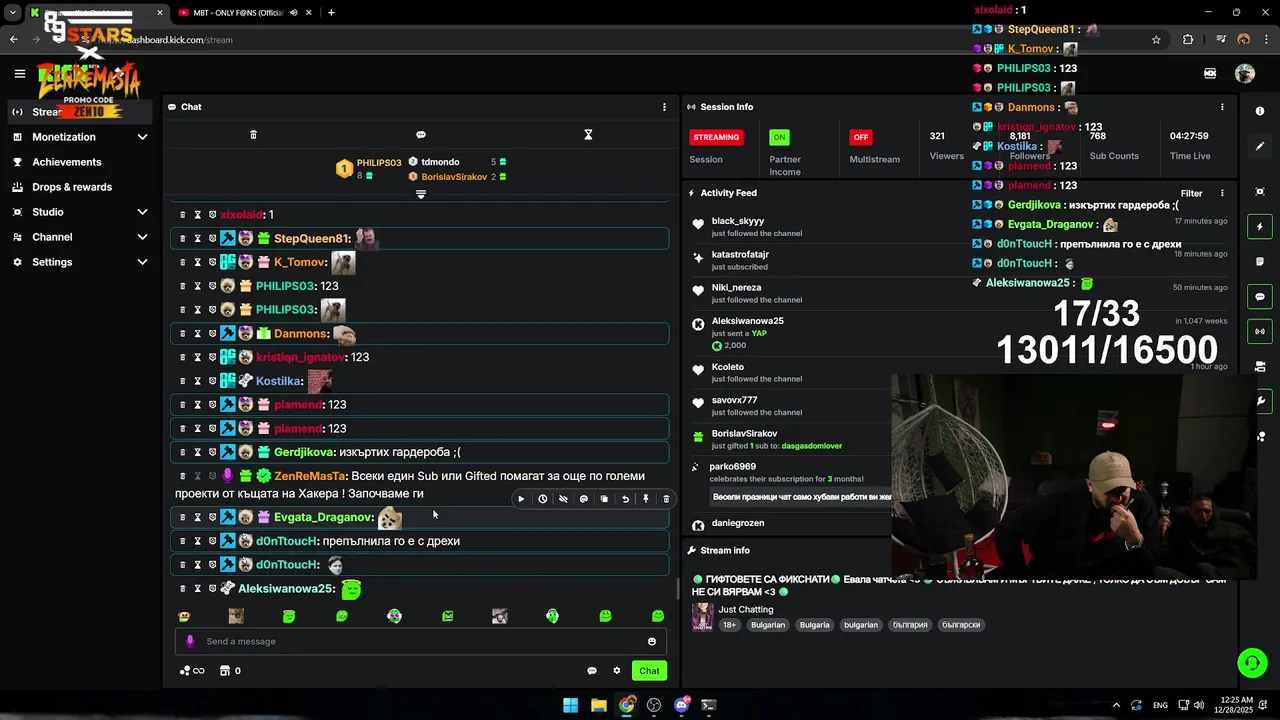Open the Session Info three-dot menu
The height and width of the screenshot is (720, 1280).
coord(1222,107)
